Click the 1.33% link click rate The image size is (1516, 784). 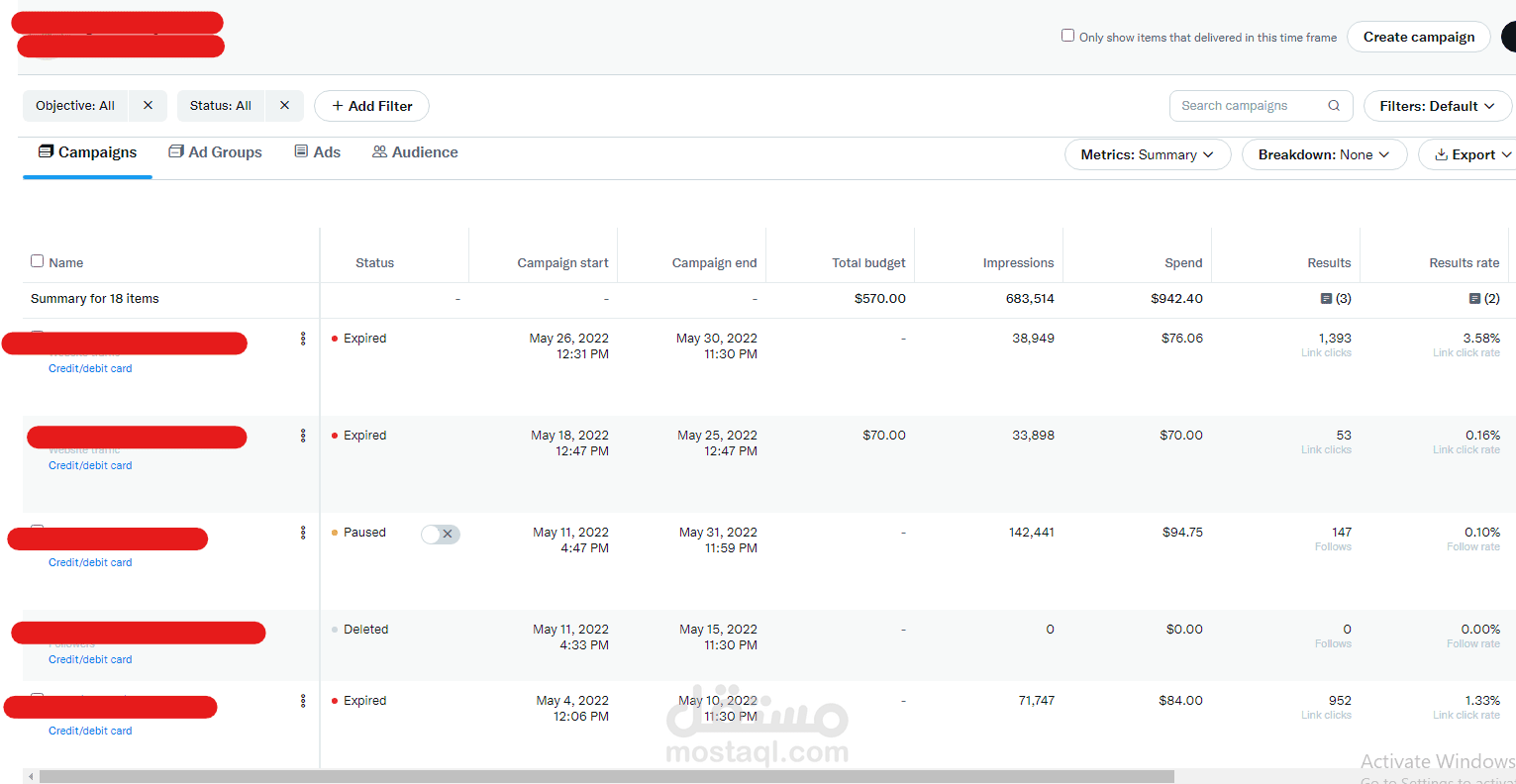pos(1482,701)
